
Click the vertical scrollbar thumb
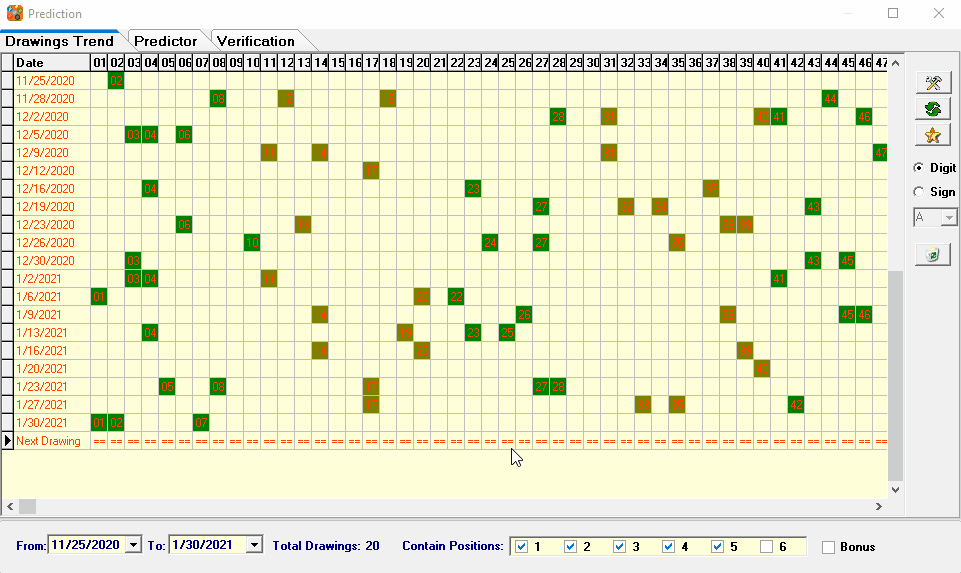[895, 376]
